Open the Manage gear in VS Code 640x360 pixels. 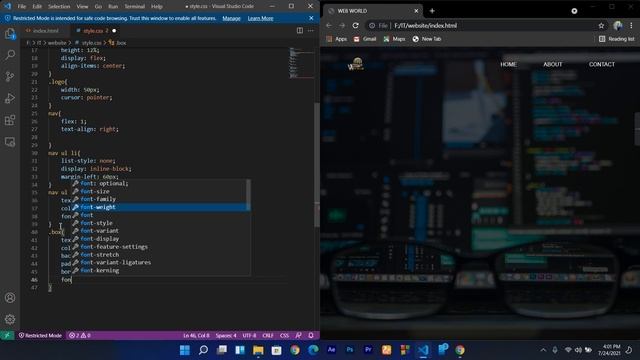click(x=10, y=319)
